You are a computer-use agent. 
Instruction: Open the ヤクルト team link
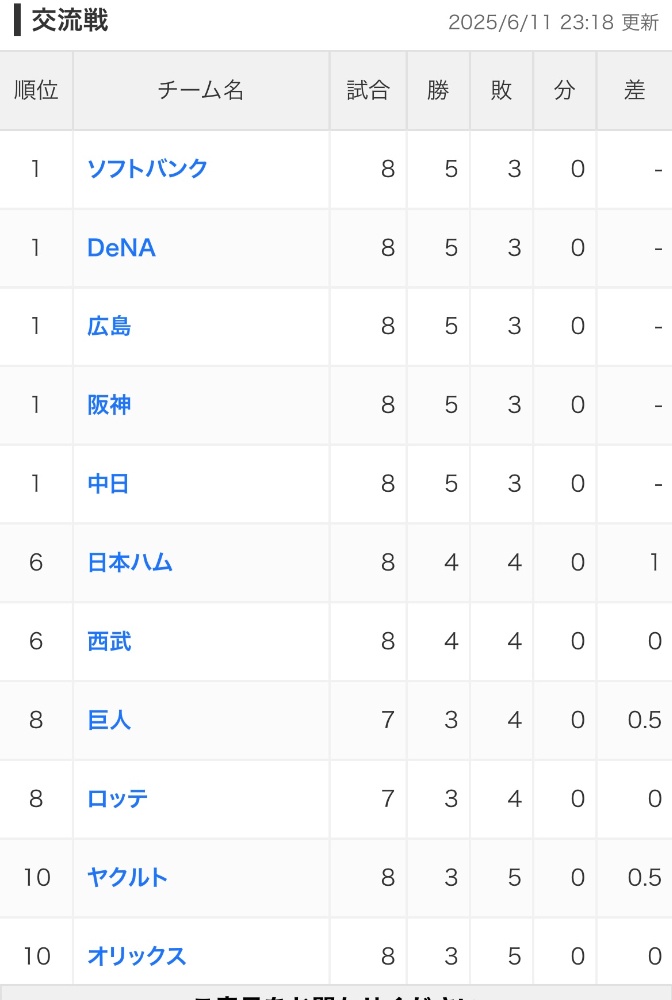coord(128,878)
